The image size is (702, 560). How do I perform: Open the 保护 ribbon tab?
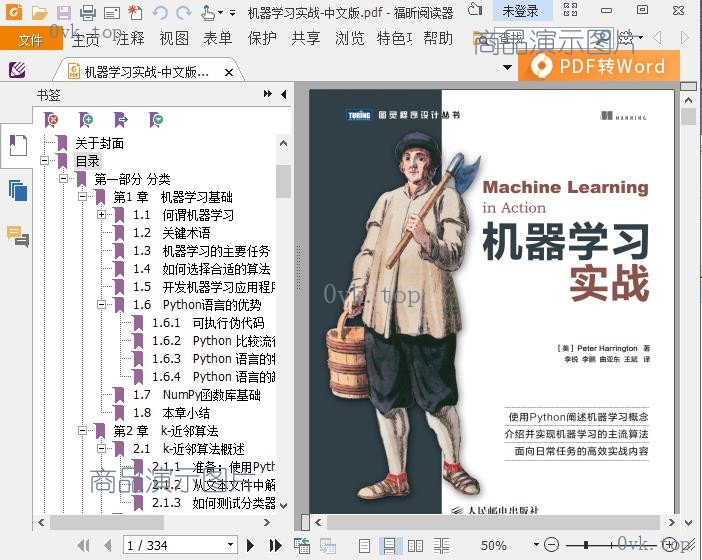click(262, 38)
